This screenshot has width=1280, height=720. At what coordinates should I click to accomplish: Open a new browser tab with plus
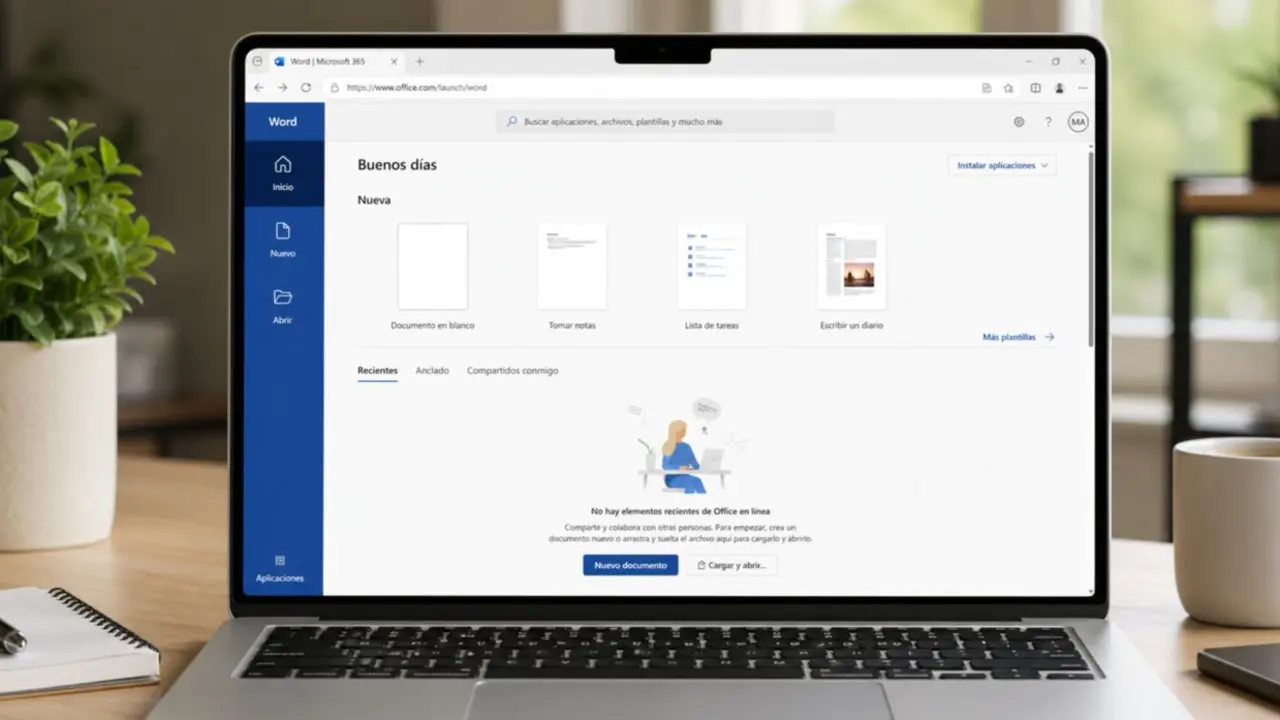(x=419, y=61)
